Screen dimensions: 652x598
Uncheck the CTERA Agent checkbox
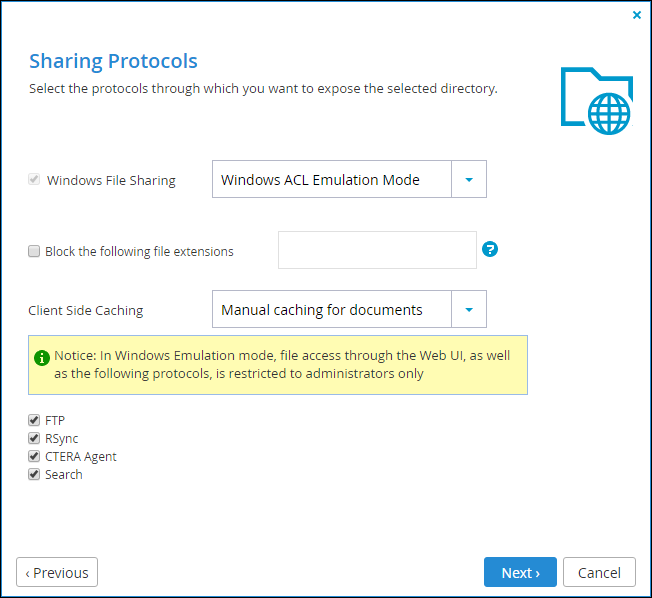[x=34, y=456]
